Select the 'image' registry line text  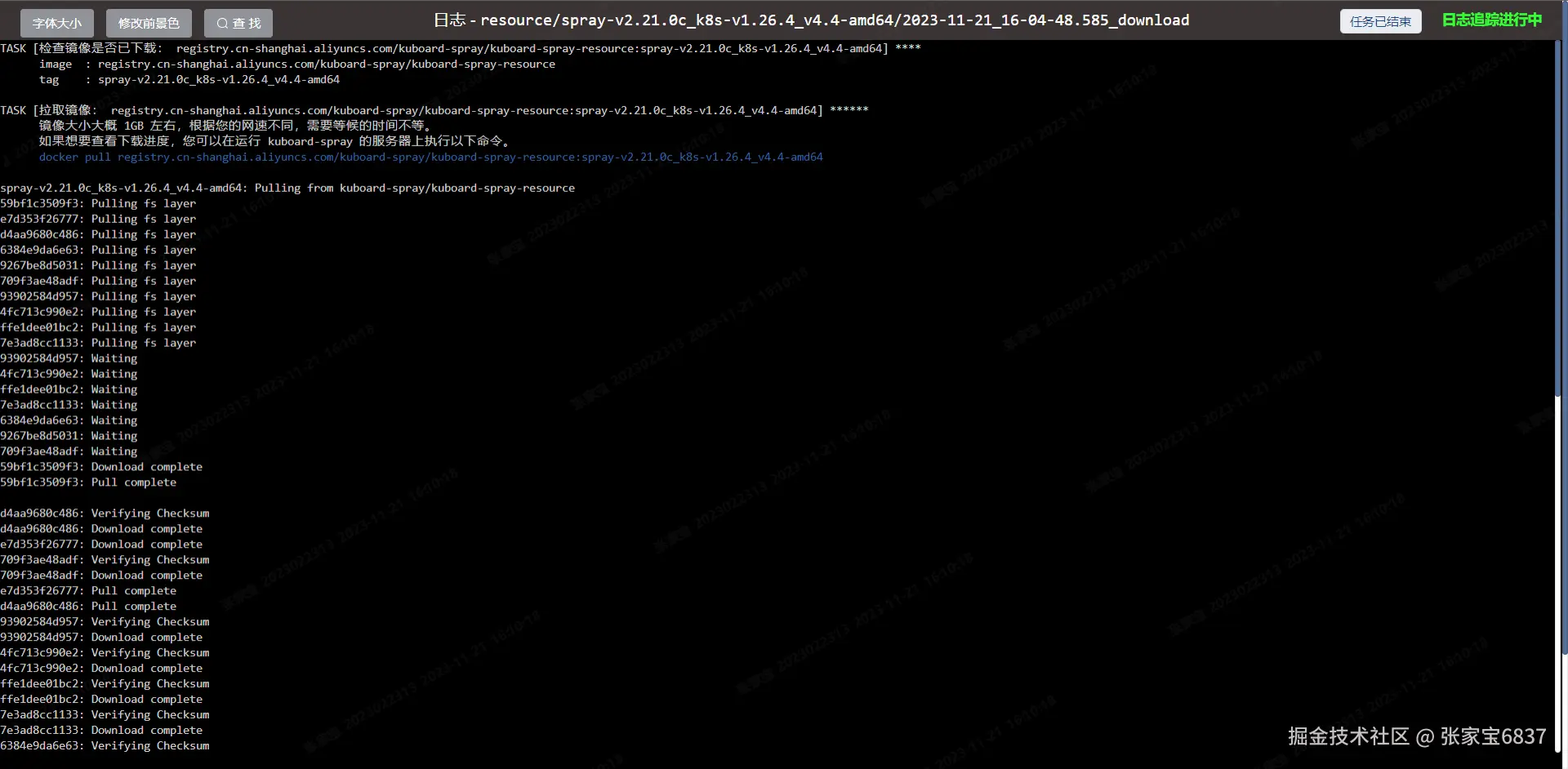[297, 64]
